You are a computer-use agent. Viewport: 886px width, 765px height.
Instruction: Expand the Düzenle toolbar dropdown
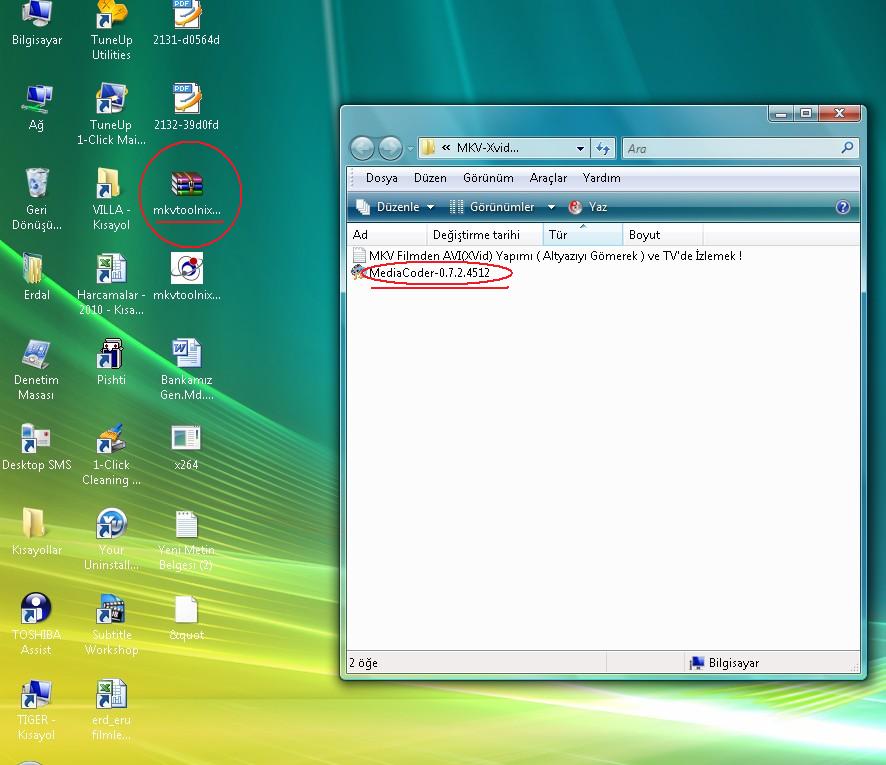pyautogui.click(x=431, y=208)
